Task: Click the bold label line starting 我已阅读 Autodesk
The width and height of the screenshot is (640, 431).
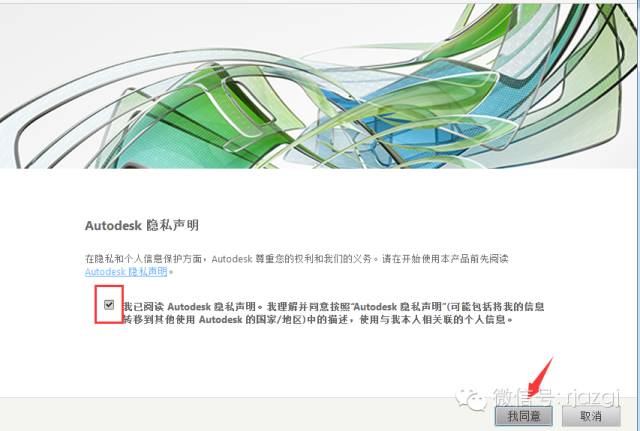Action: coord(334,307)
